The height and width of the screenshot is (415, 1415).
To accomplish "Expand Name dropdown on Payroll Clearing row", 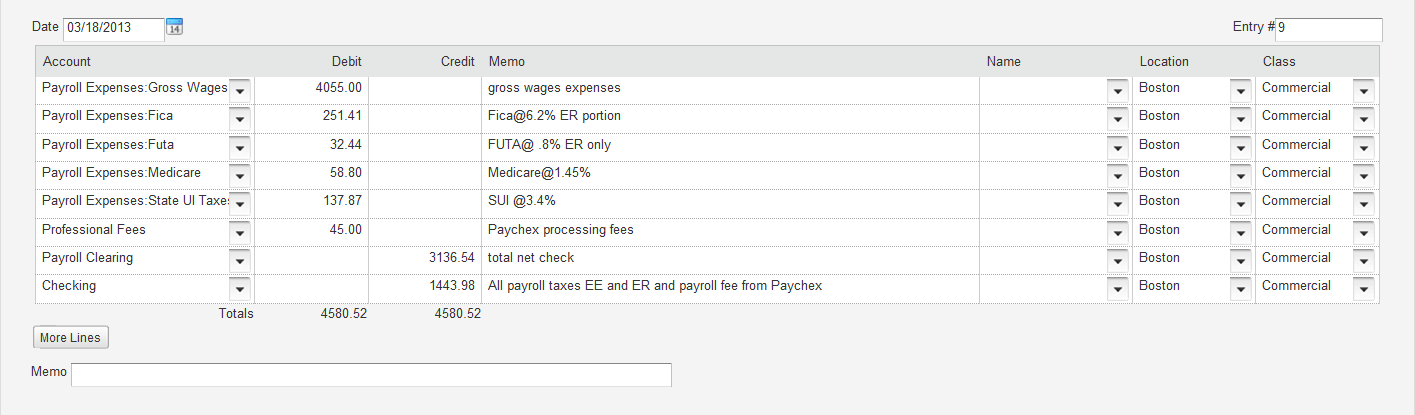I will pyautogui.click(x=1118, y=260).
